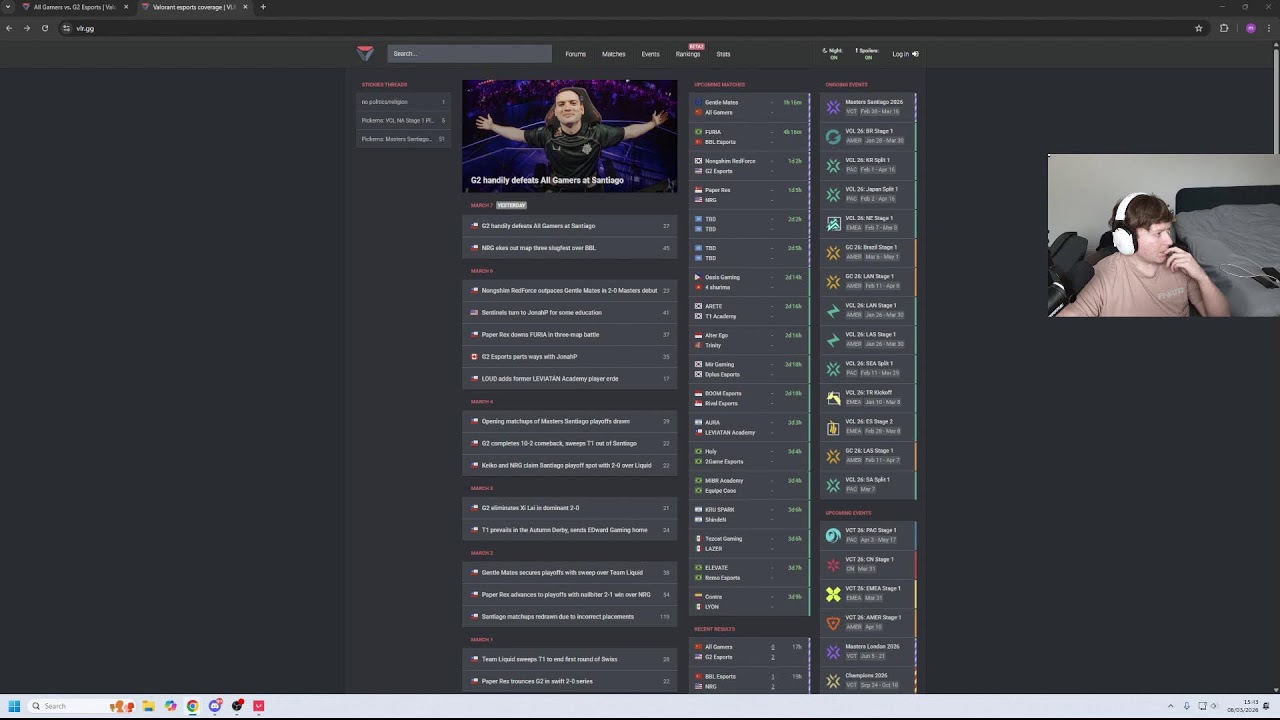The image size is (1280, 720).
Task: Open the Masters London 2026 logo
Action: click(833, 652)
